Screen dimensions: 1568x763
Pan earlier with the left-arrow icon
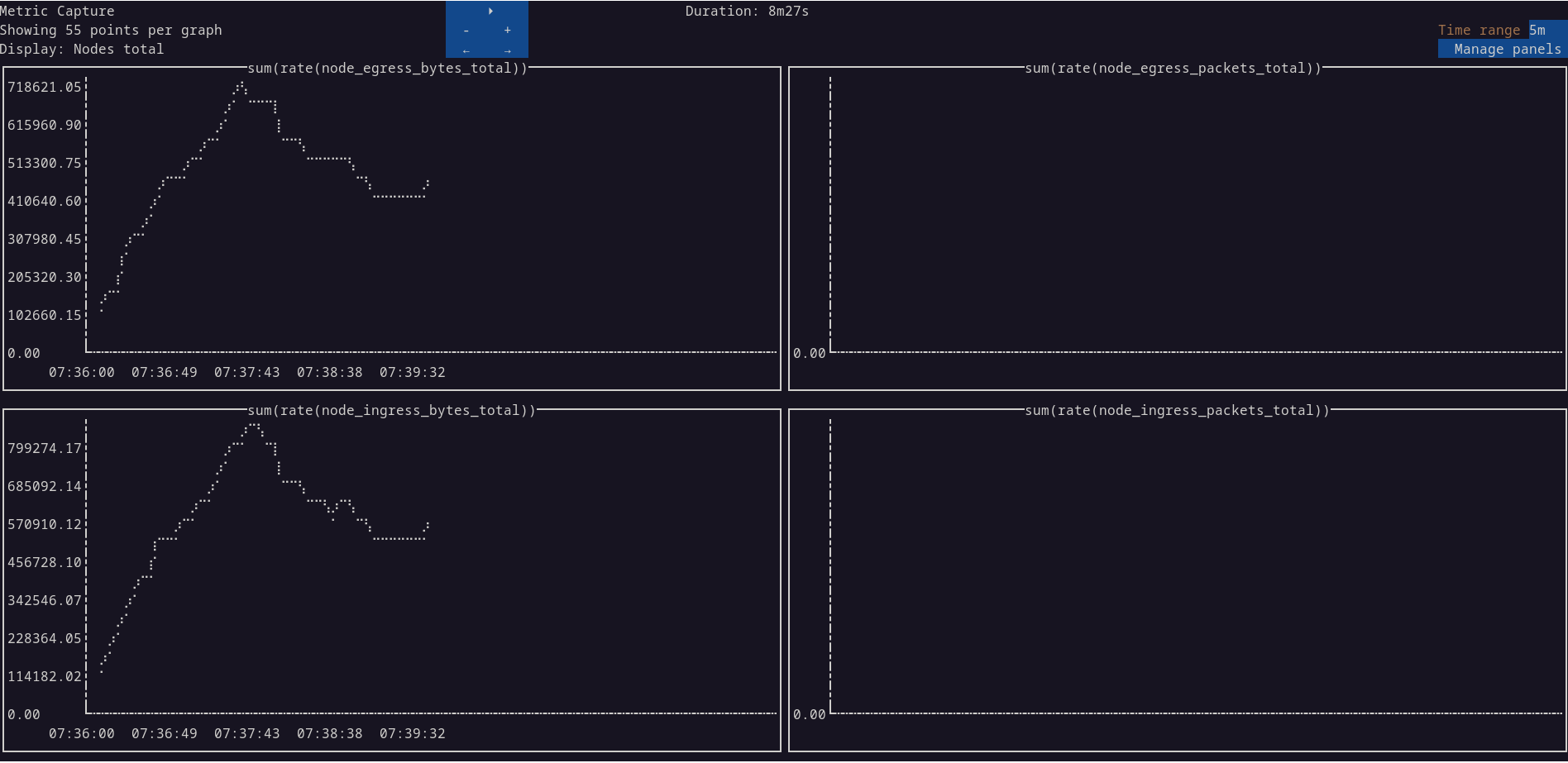pyautogui.click(x=466, y=50)
